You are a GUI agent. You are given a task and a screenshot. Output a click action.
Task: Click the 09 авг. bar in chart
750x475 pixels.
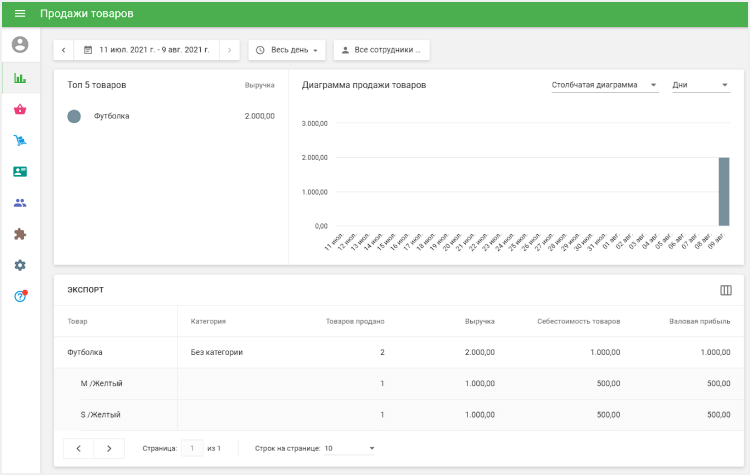point(724,191)
